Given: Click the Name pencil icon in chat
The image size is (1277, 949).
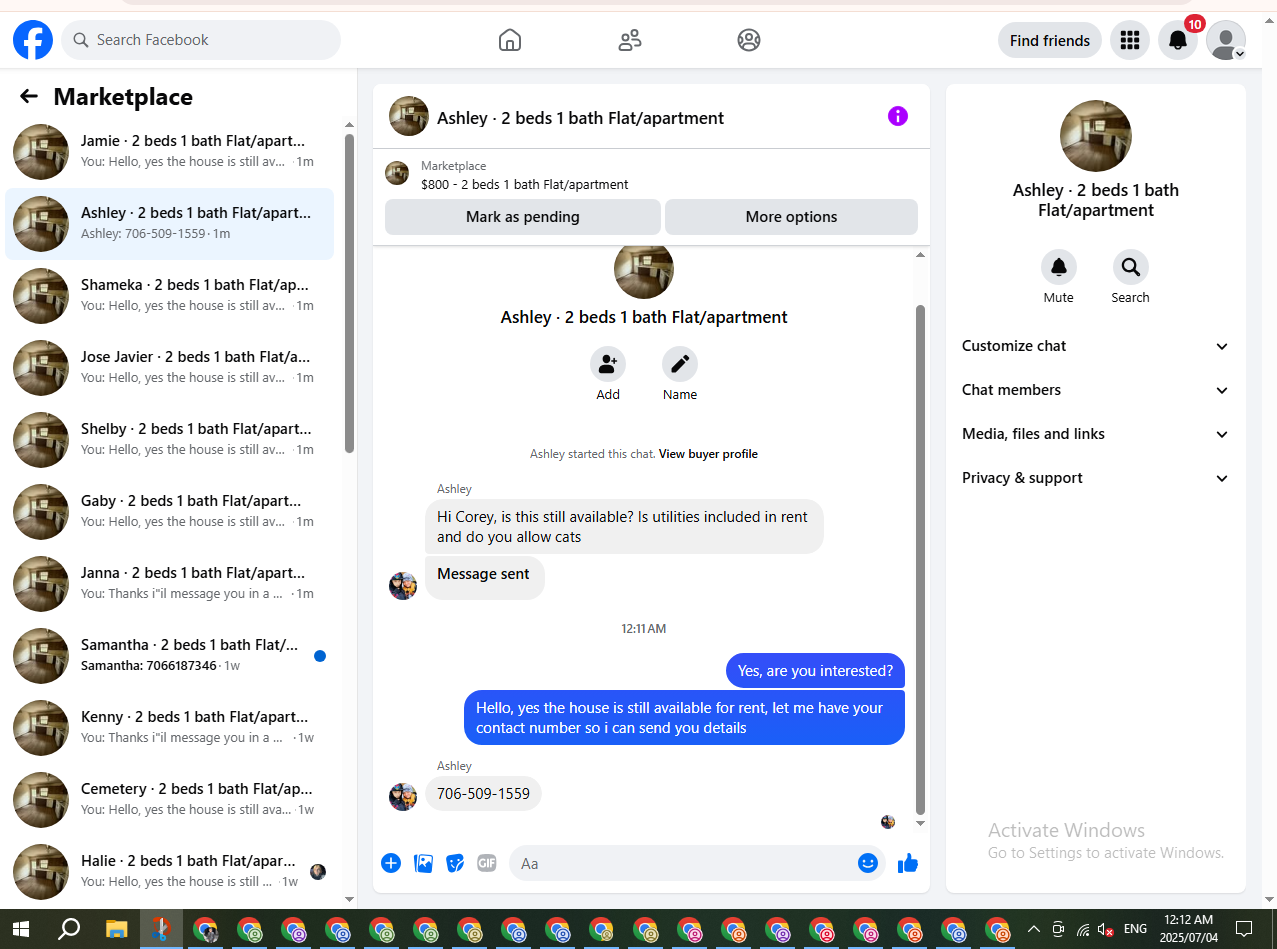Looking at the screenshot, I should pyautogui.click(x=680, y=365).
